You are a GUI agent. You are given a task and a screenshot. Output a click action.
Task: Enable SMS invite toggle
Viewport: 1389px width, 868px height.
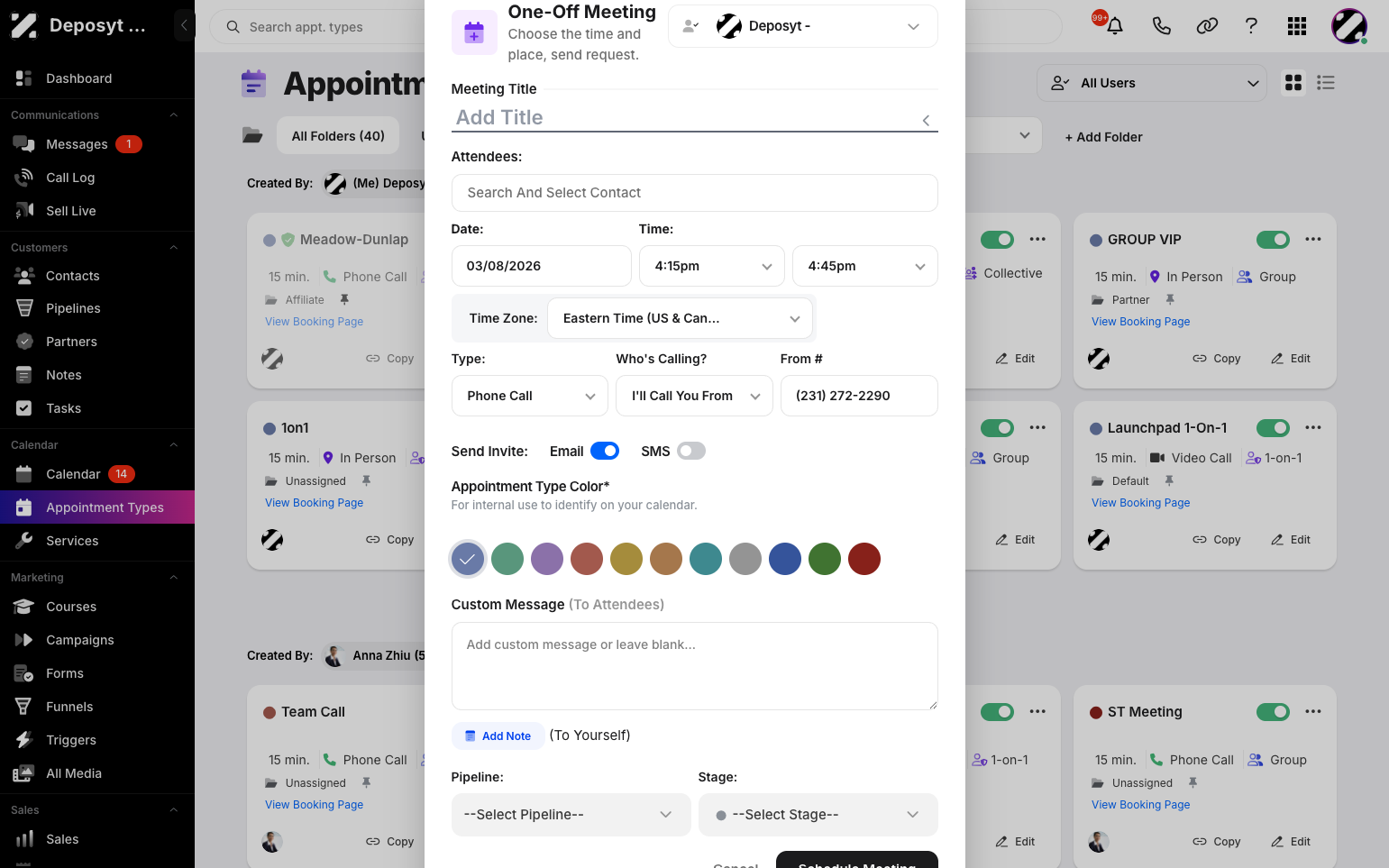tap(691, 451)
